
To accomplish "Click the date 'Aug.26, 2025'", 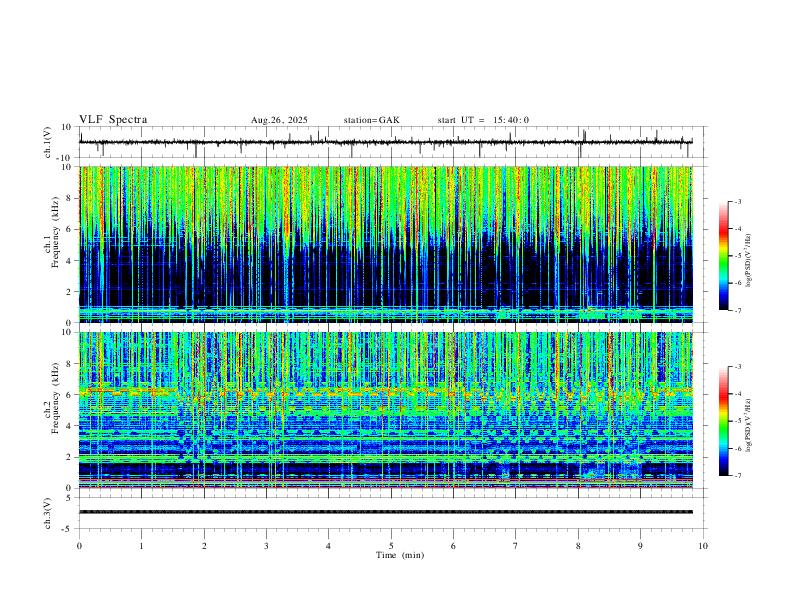I will pos(279,120).
